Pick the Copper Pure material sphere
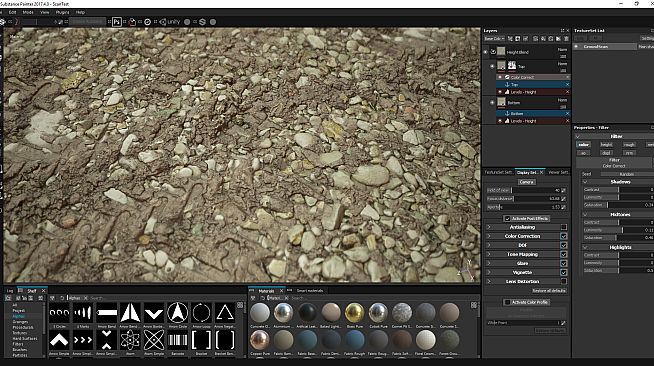This screenshot has height=366, width=654. 260,340
